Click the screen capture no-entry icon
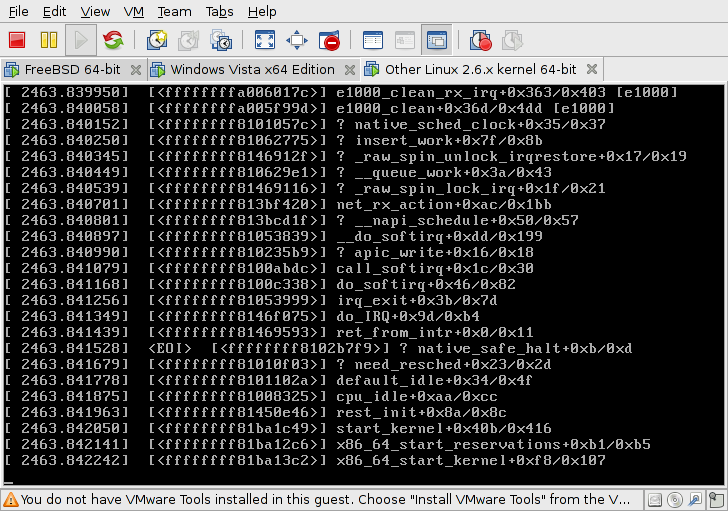 (x=329, y=40)
